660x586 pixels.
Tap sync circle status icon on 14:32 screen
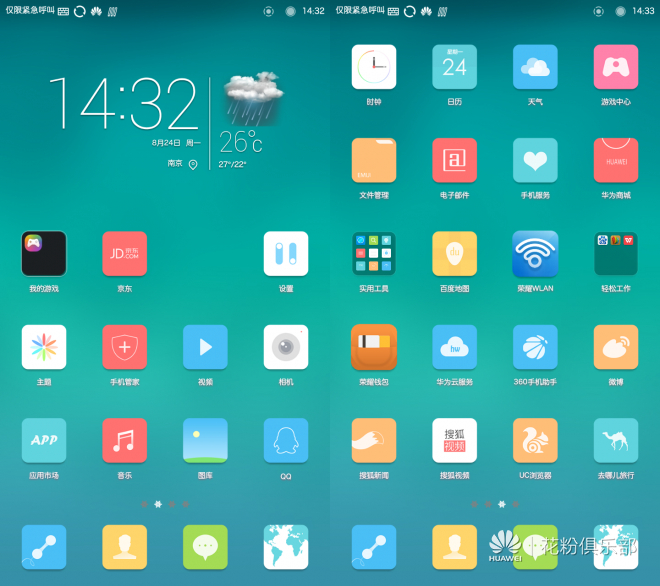click(80, 11)
